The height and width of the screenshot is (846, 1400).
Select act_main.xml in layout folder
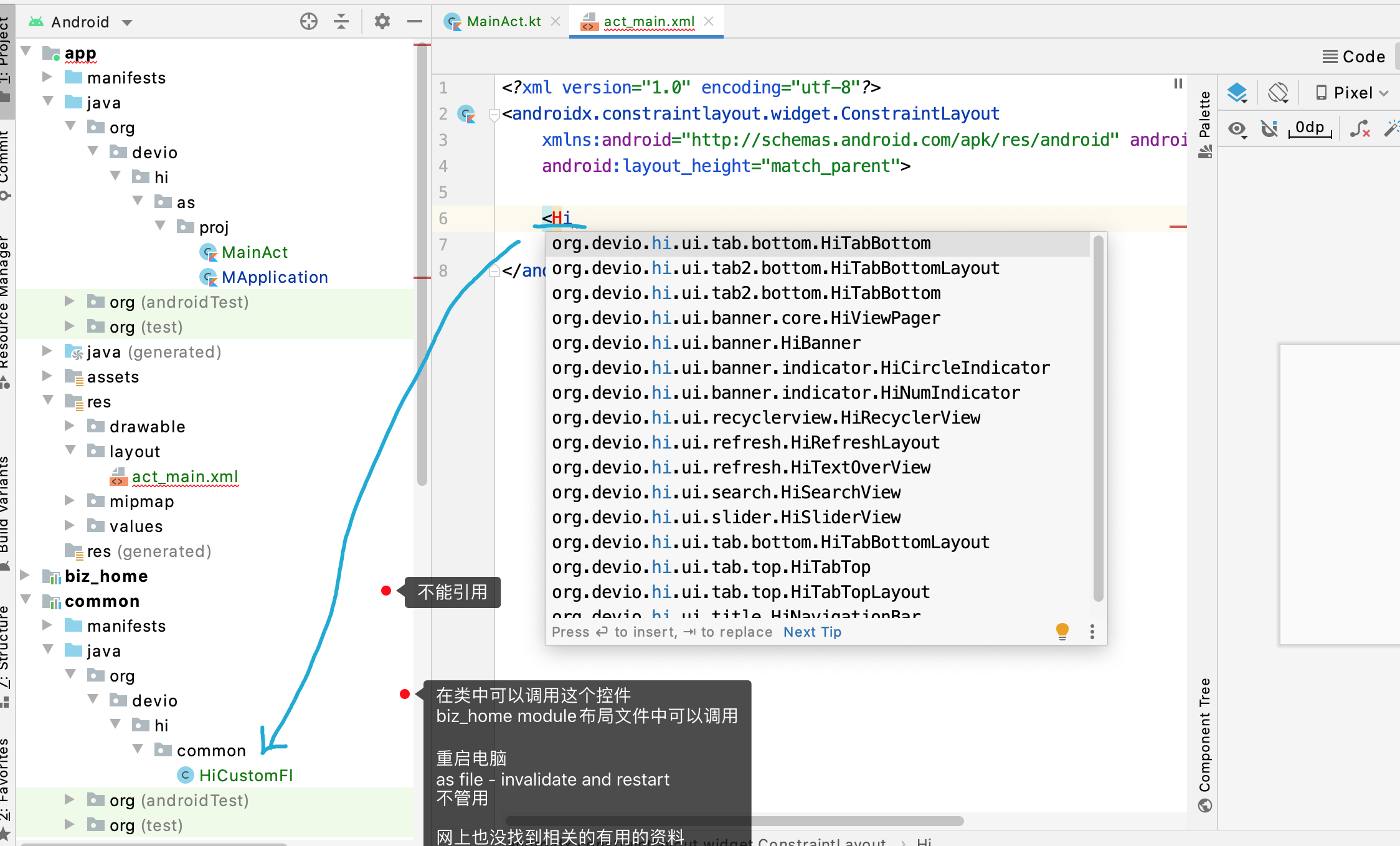(184, 477)
